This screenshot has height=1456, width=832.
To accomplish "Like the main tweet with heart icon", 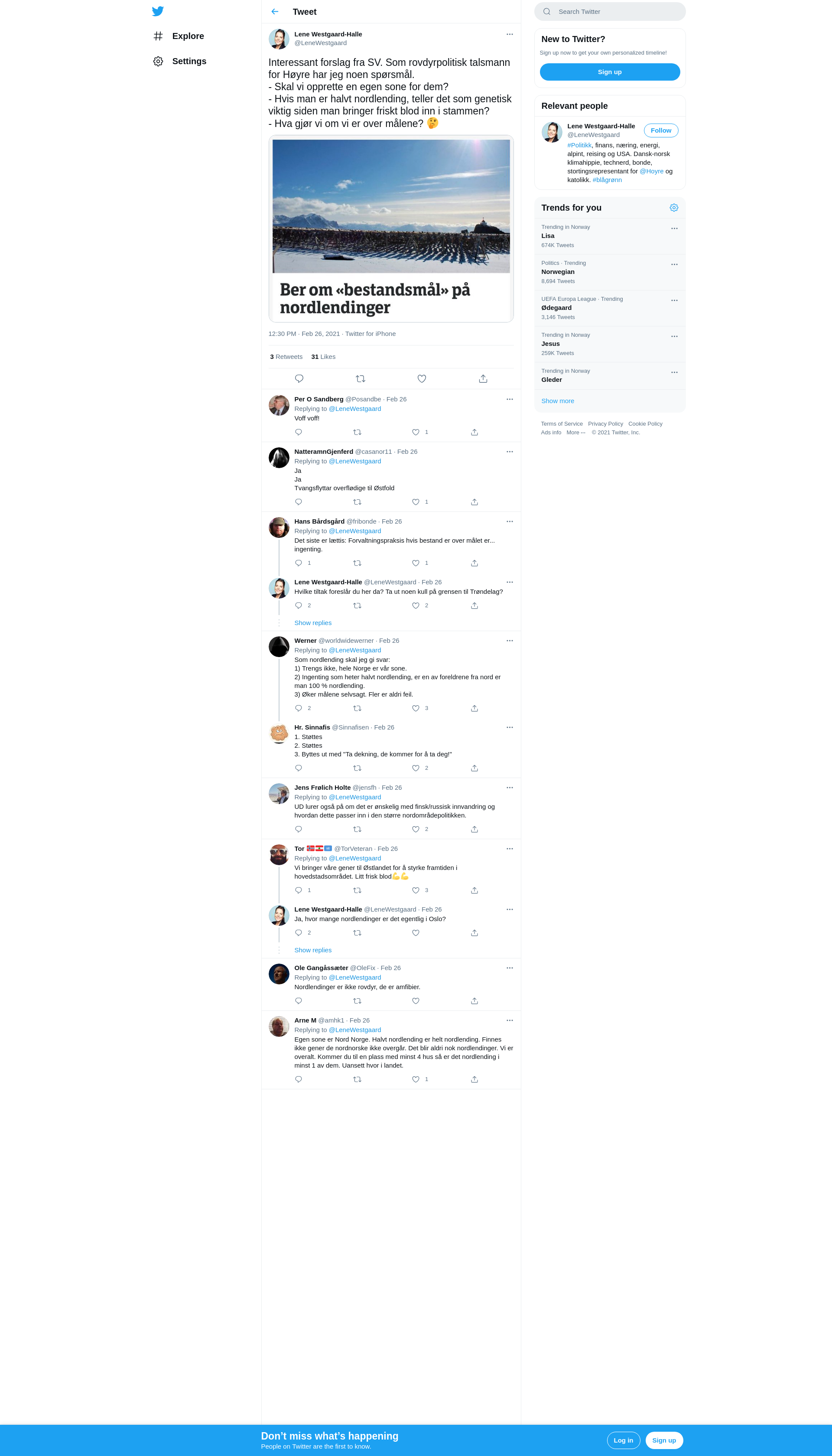I will point(422,378).
